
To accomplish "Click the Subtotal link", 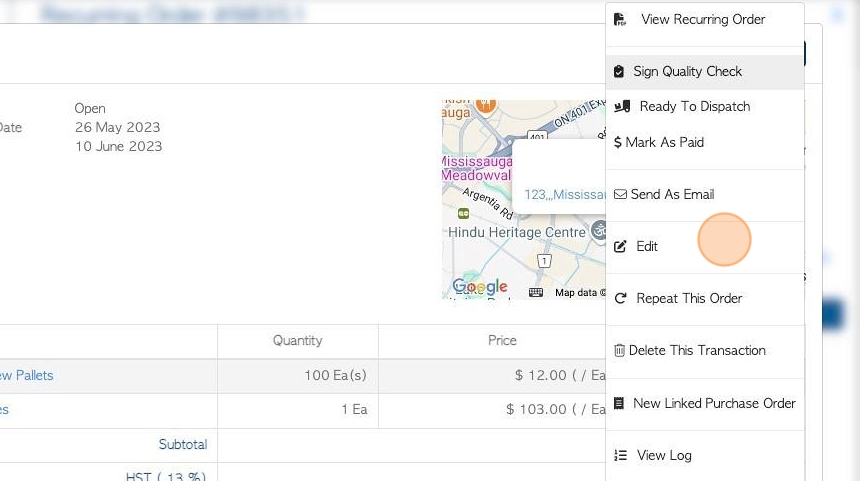I will coord(182,445).
